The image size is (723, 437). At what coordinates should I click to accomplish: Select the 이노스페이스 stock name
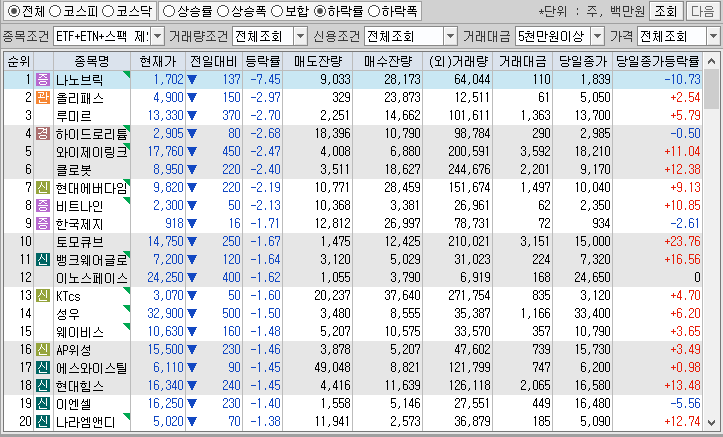[91, 278]
